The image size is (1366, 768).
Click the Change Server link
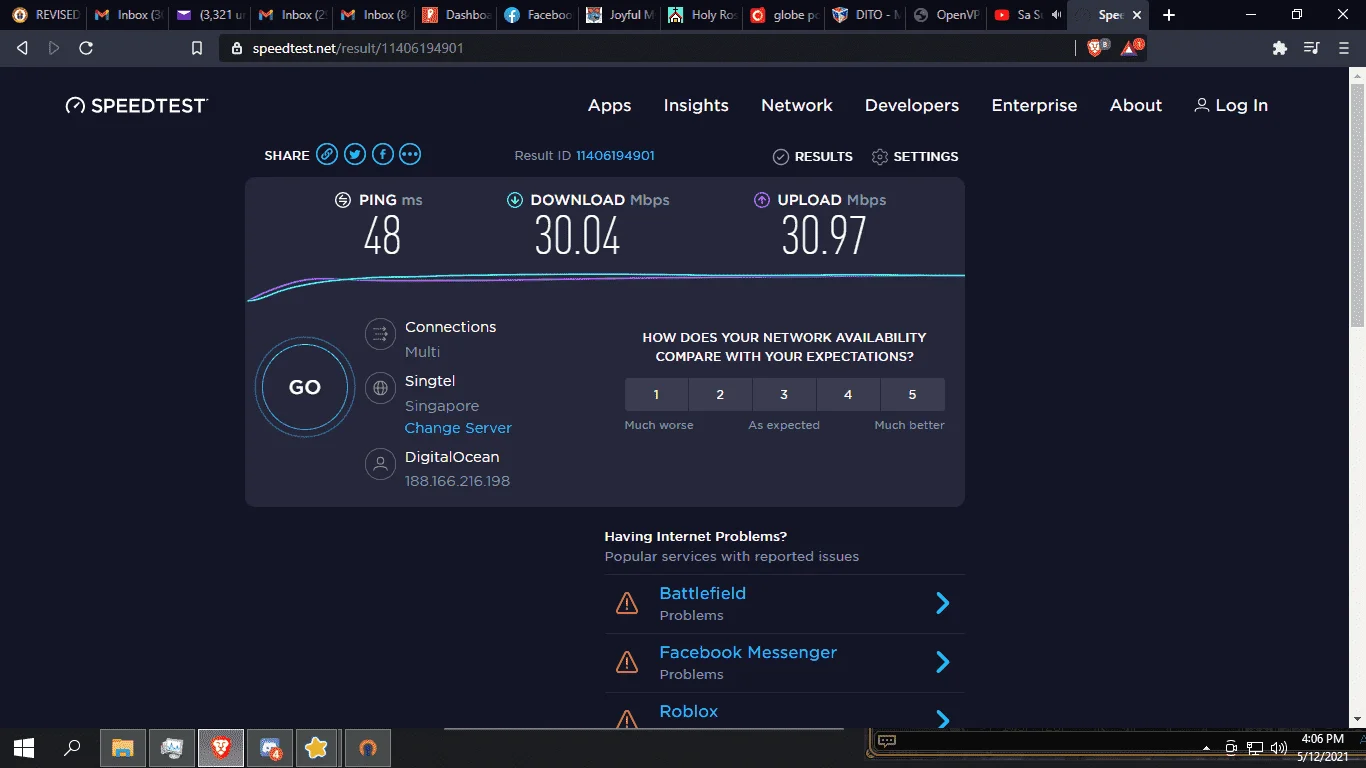click(458, 428)
